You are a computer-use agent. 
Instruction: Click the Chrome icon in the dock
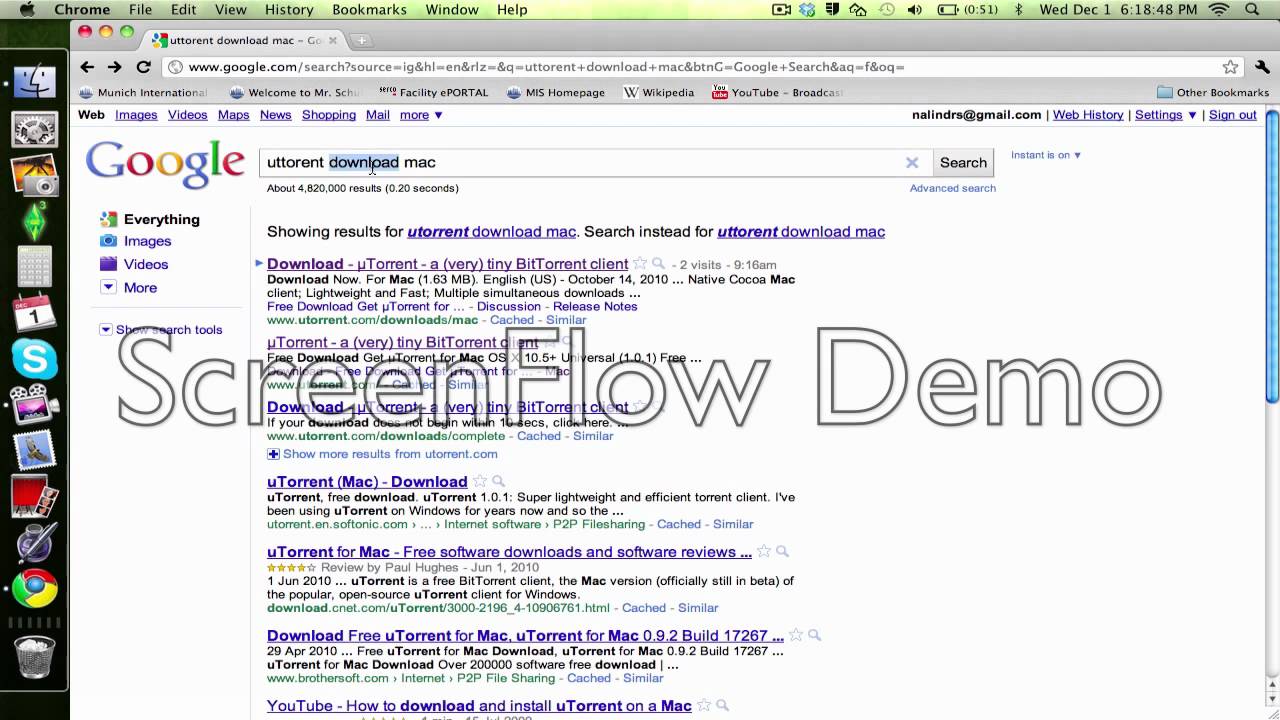pyautogui.click(x=34, y=589)
